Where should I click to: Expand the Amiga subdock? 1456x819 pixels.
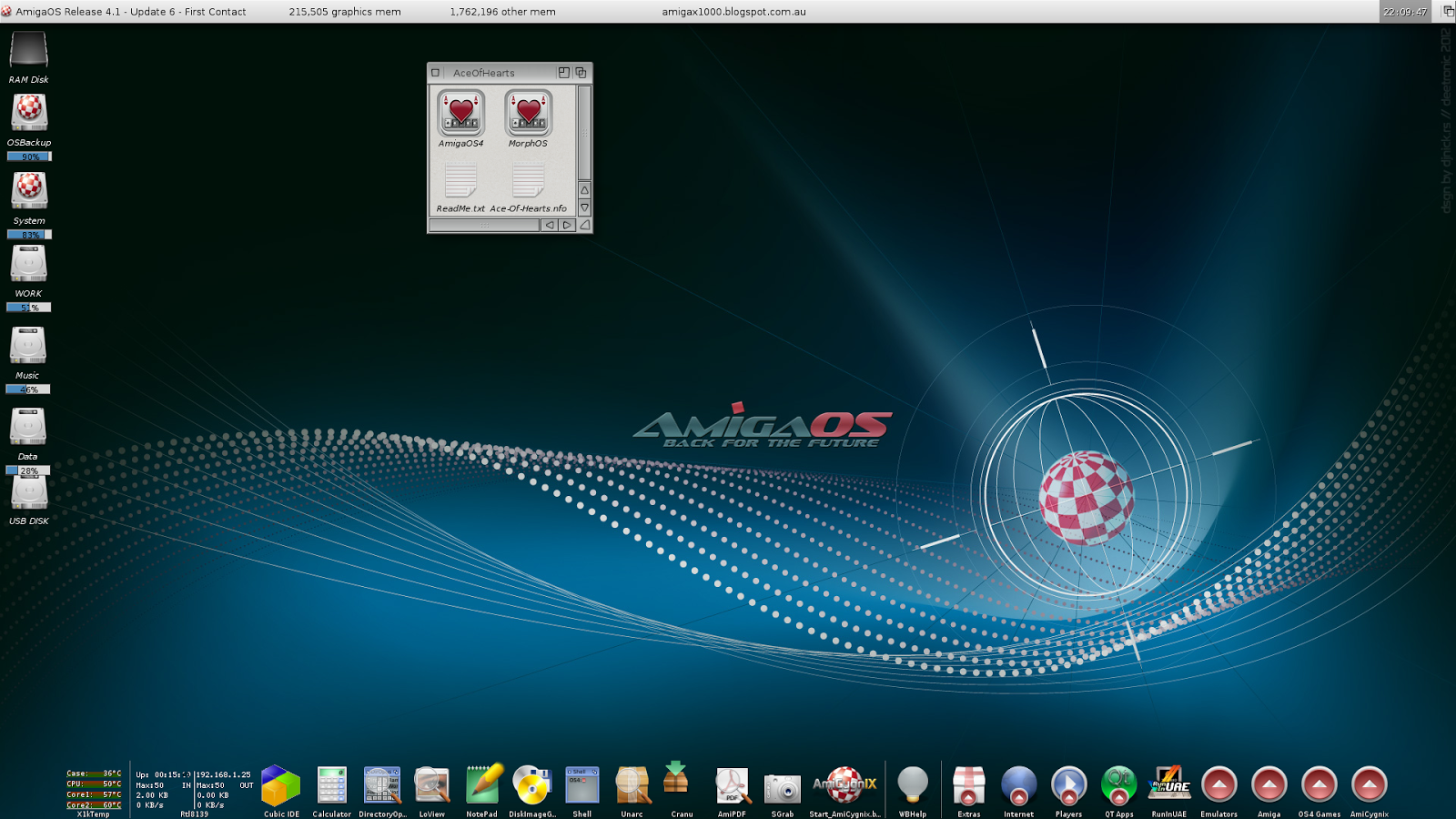(1269, 784)
